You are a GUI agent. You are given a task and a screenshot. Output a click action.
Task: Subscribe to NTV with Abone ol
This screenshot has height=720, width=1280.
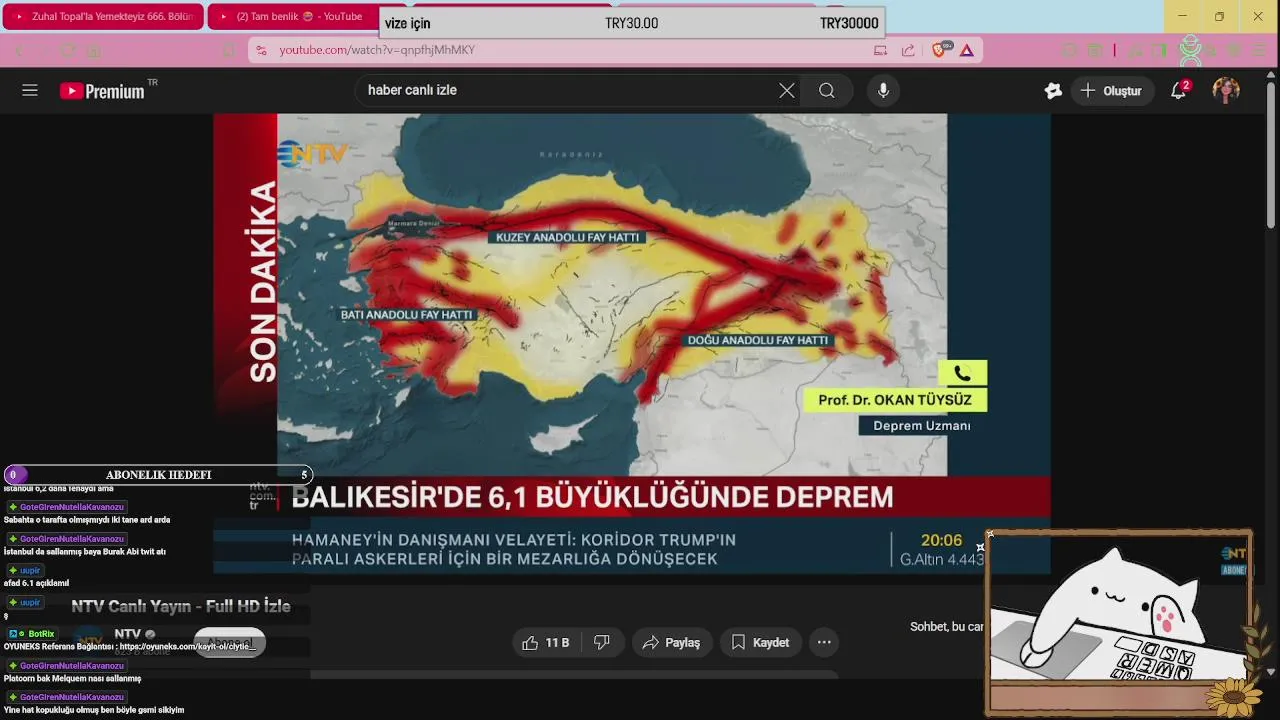pyautogui.click(x=230, y=643)
